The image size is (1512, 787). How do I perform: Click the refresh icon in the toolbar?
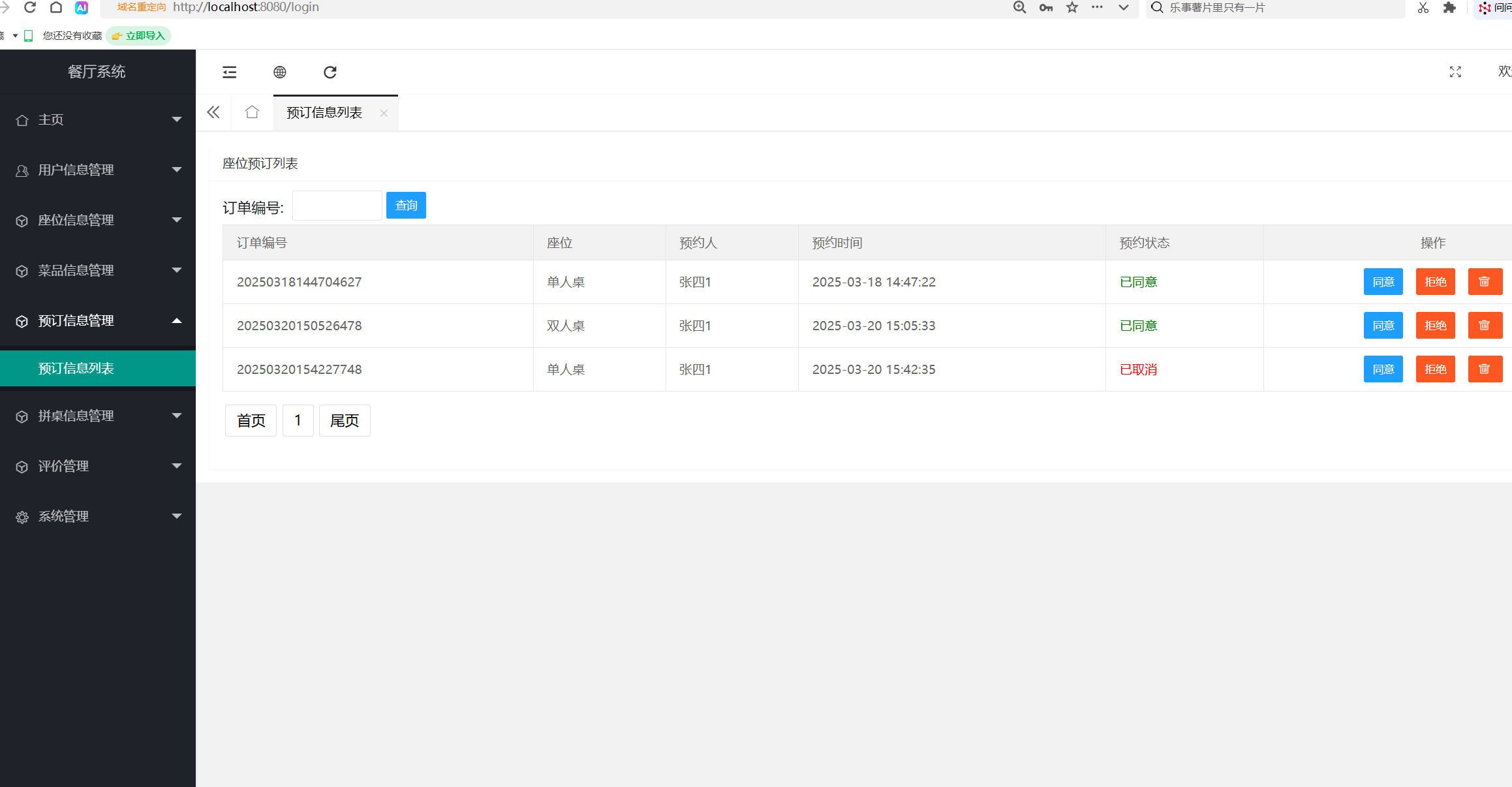click(x=330, y=72)
